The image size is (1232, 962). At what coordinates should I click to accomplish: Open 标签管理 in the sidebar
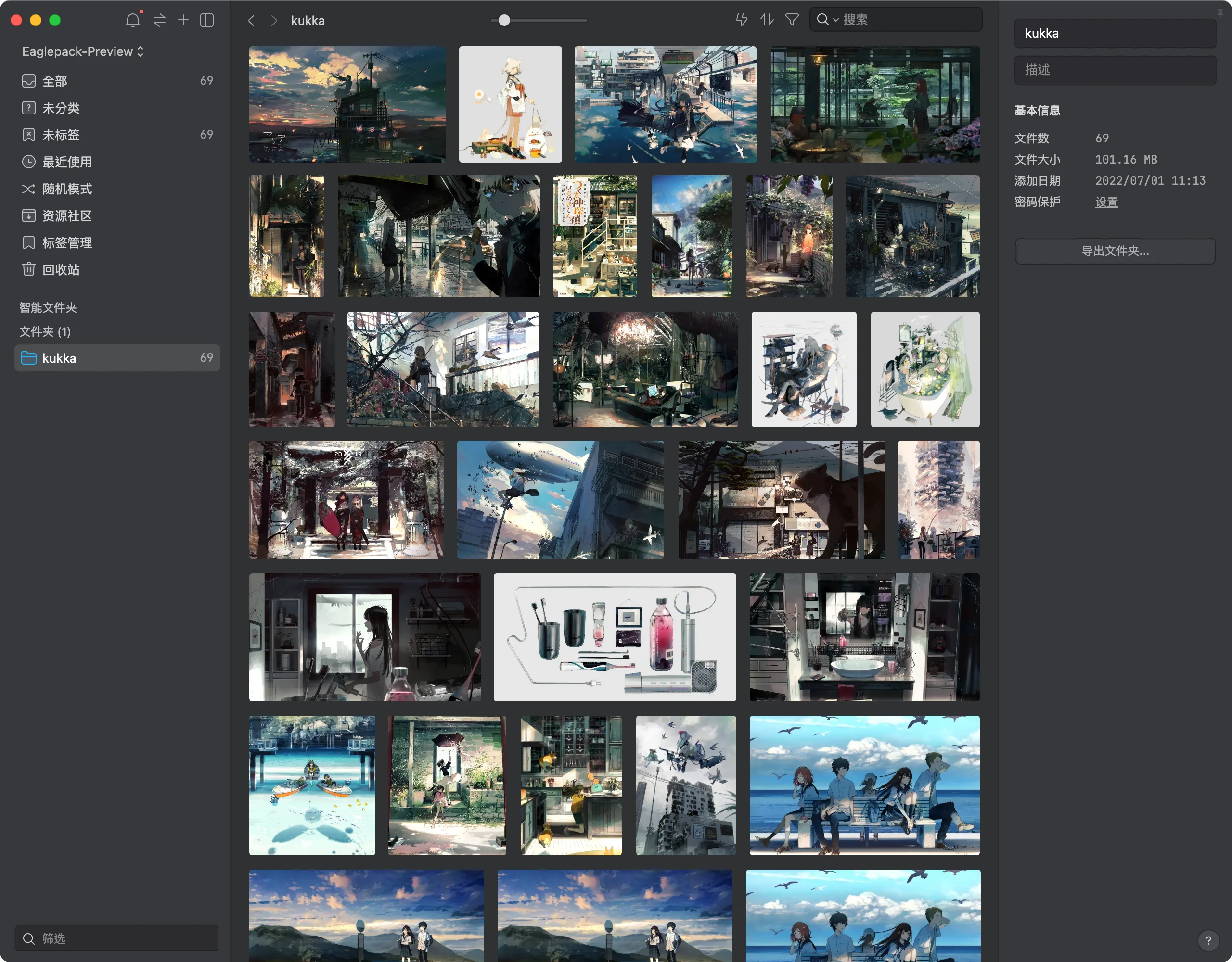tap(117, 242)
